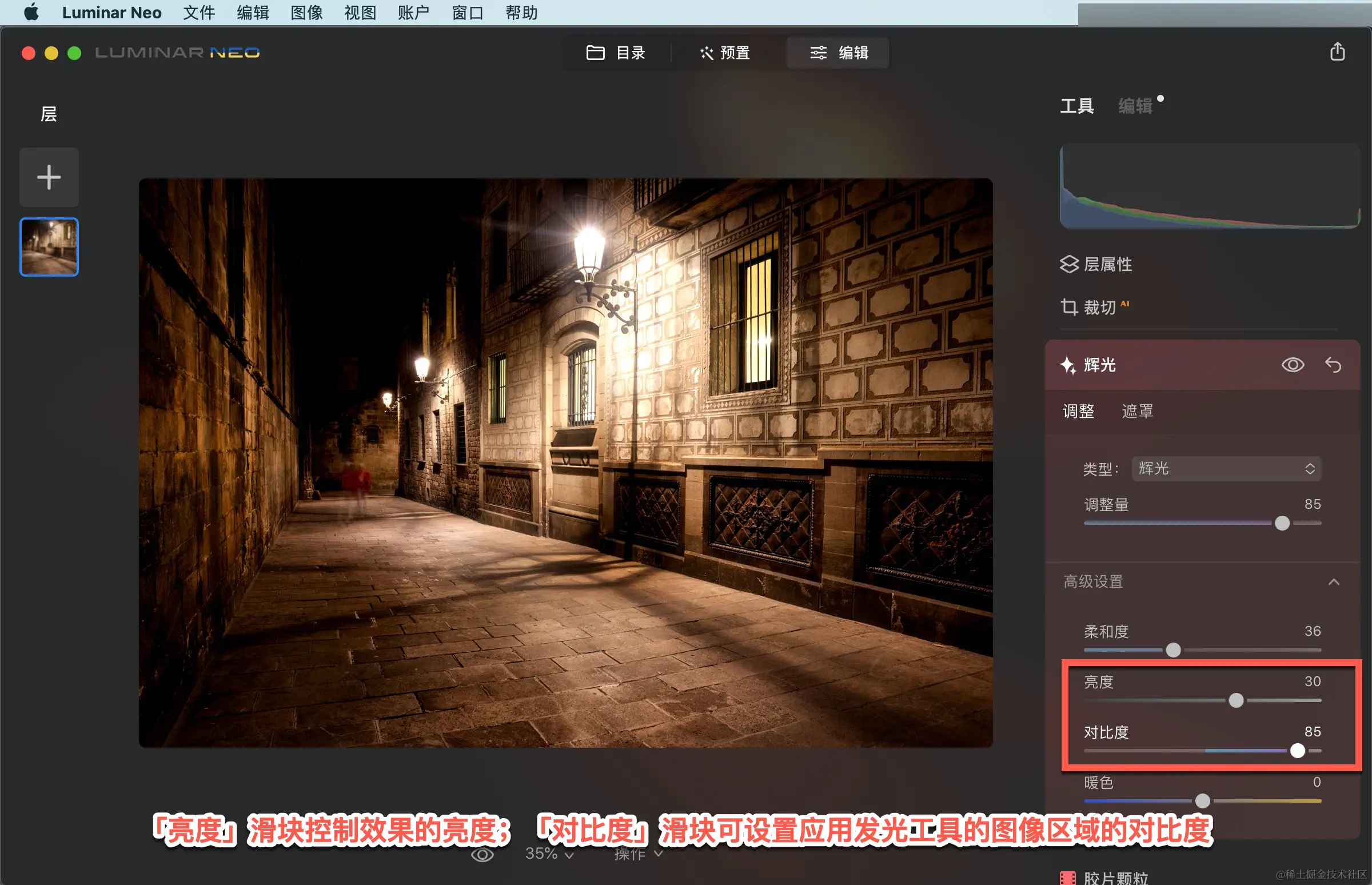Switch to the Presets (预置) tab

724,53
